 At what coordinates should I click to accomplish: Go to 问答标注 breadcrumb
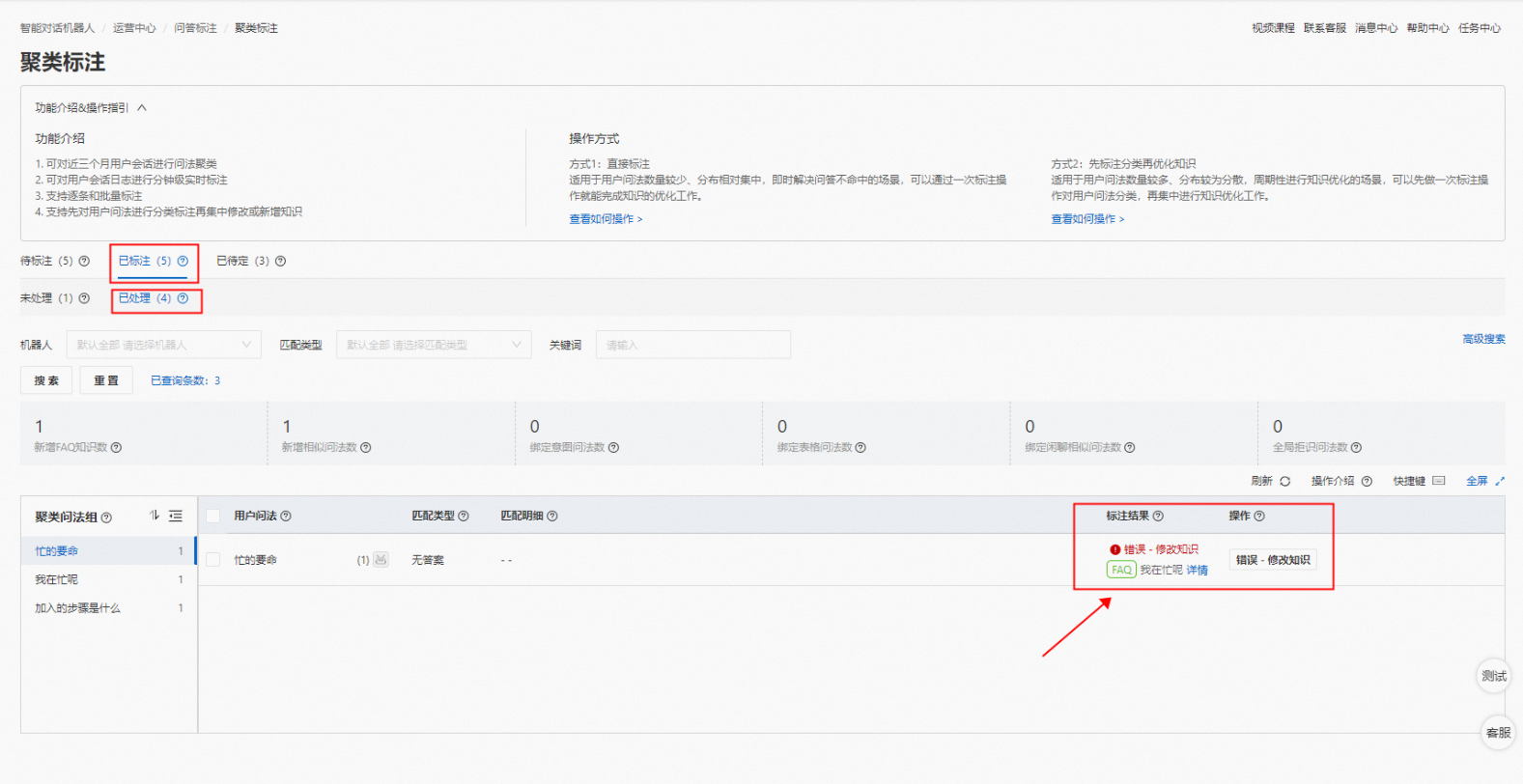(x=195, y=28)
